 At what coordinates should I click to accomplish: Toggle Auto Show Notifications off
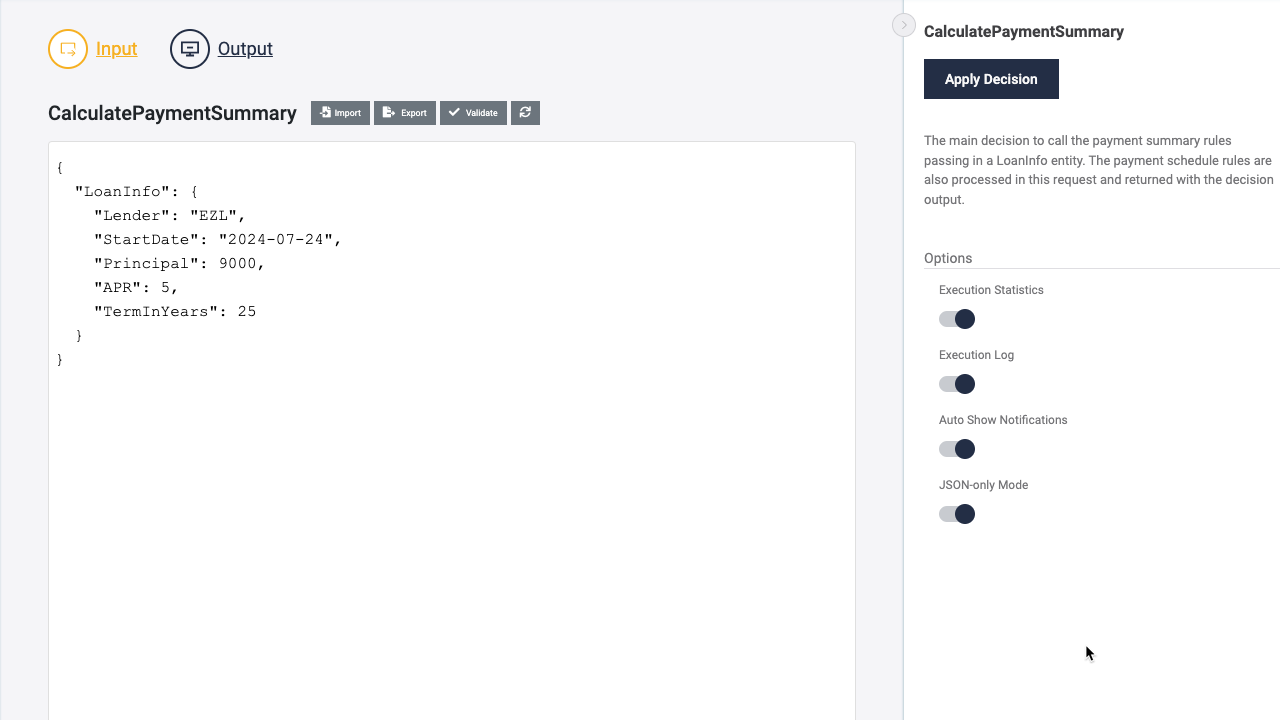point(956,448)
